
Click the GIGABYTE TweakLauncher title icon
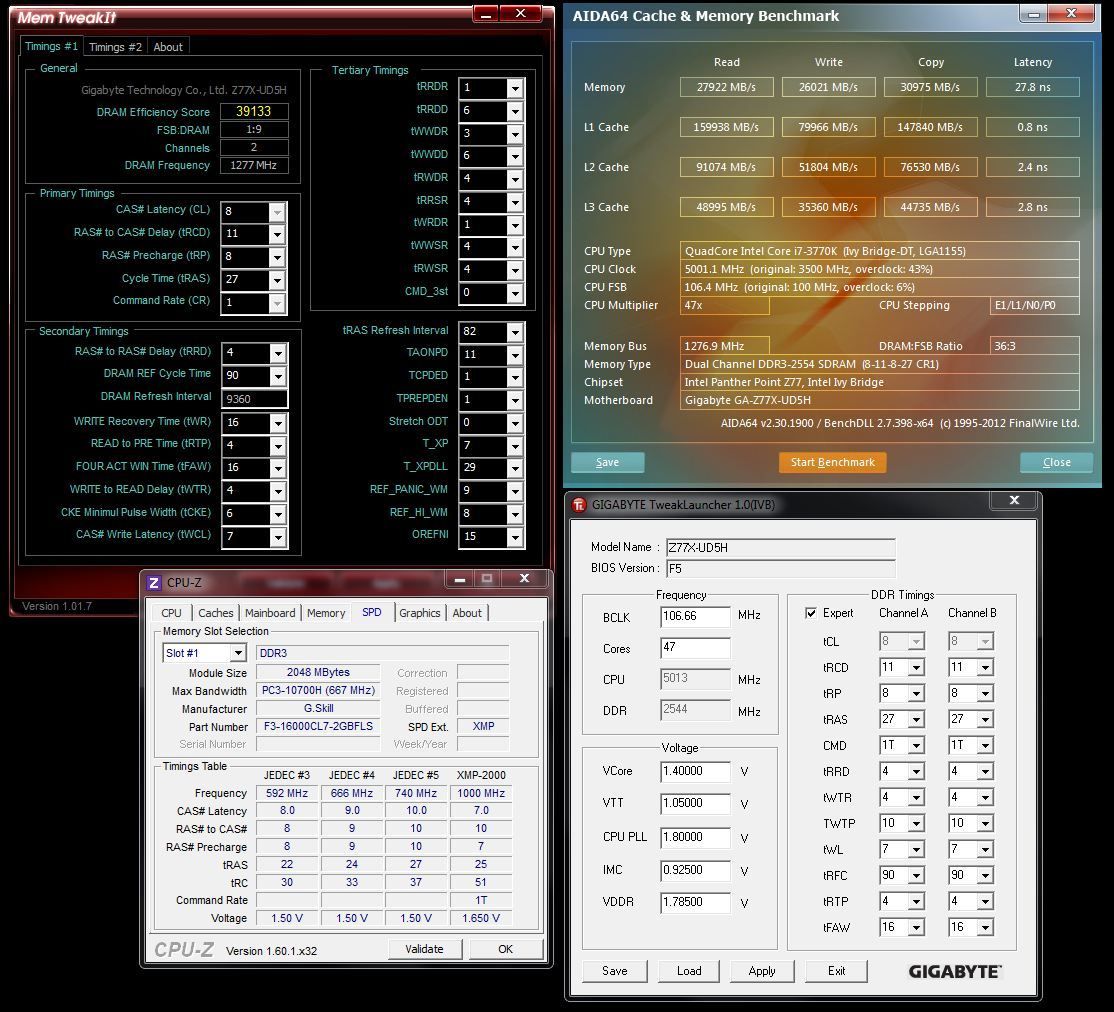579,504
